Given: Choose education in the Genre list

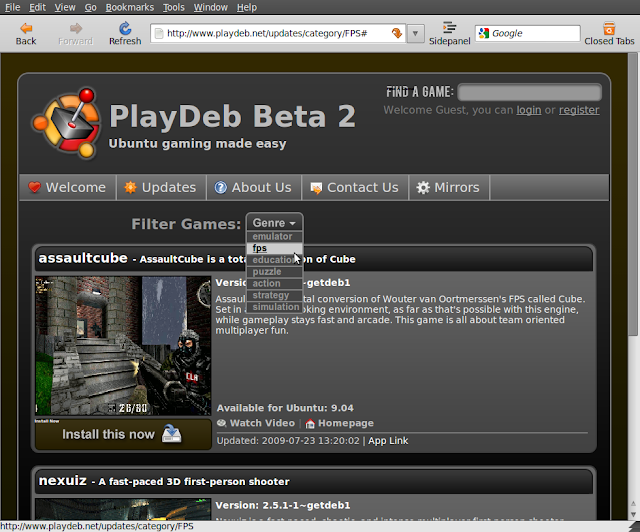Looking at the screenshot, I should (x=274, y=260).
